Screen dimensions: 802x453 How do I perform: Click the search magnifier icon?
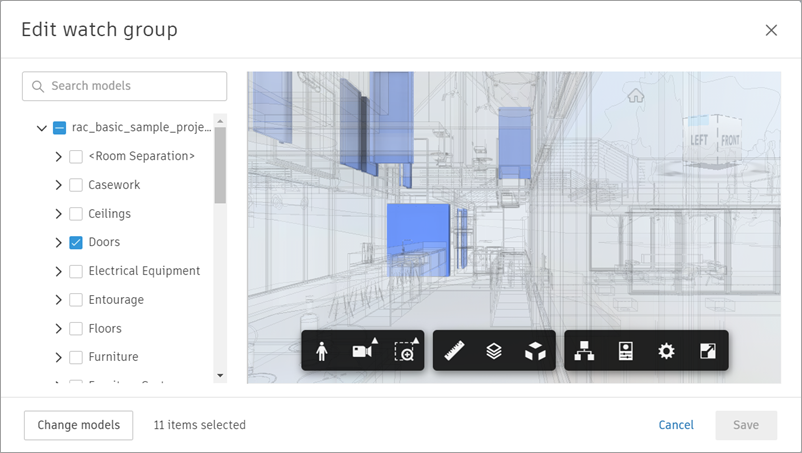coord(38,86)
